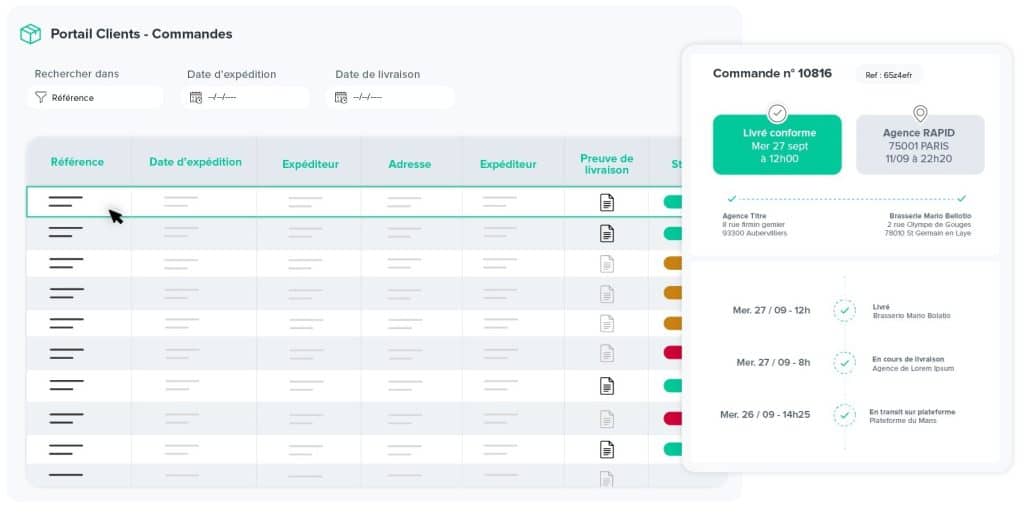Click checkmark beside En cours de livraison
Image resolution: width=1024 pixels, height=513 pixels.
845,363
